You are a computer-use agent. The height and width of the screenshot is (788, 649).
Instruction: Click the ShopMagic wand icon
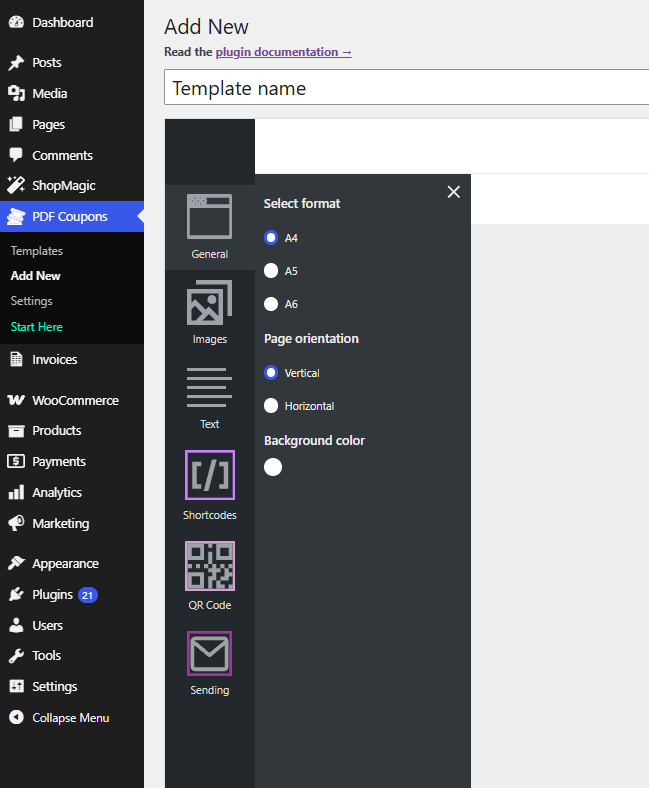[16, 185]
